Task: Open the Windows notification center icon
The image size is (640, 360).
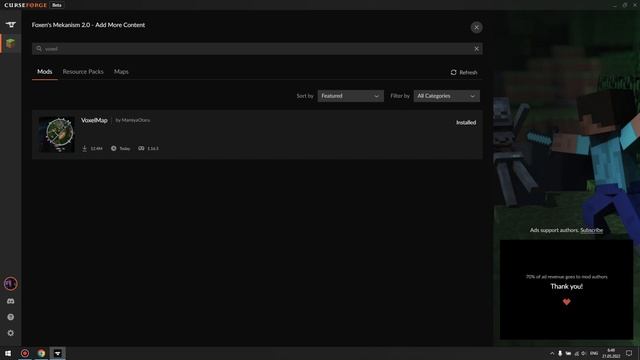Action: [x=629, y=353]
